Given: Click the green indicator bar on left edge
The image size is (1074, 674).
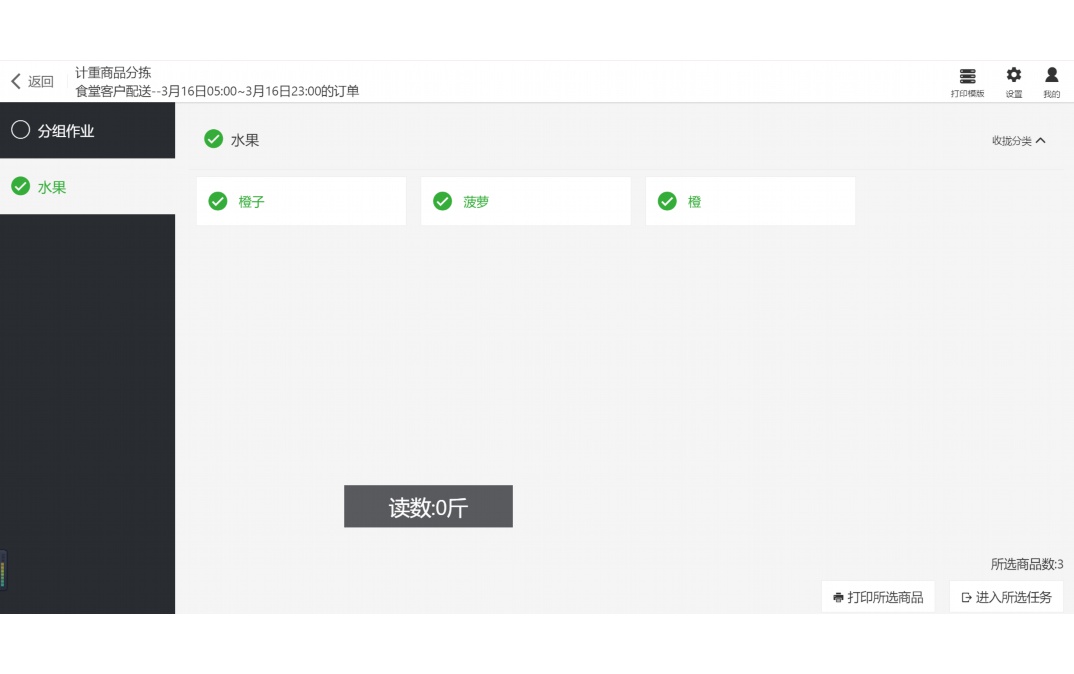Looking at the screenshot, I should tap(2, 571).
